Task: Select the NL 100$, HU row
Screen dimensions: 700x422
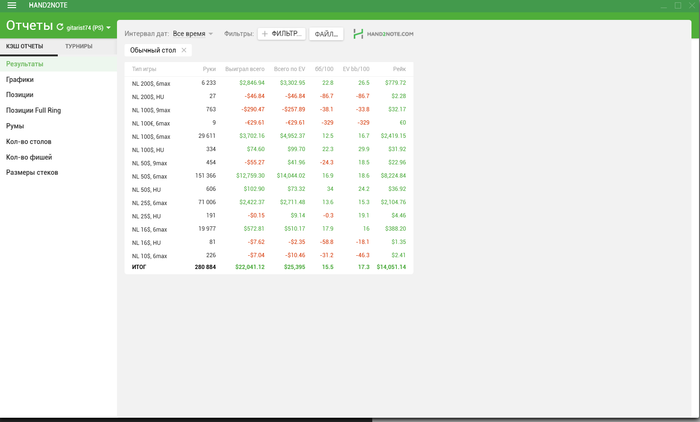Action: 269,149
